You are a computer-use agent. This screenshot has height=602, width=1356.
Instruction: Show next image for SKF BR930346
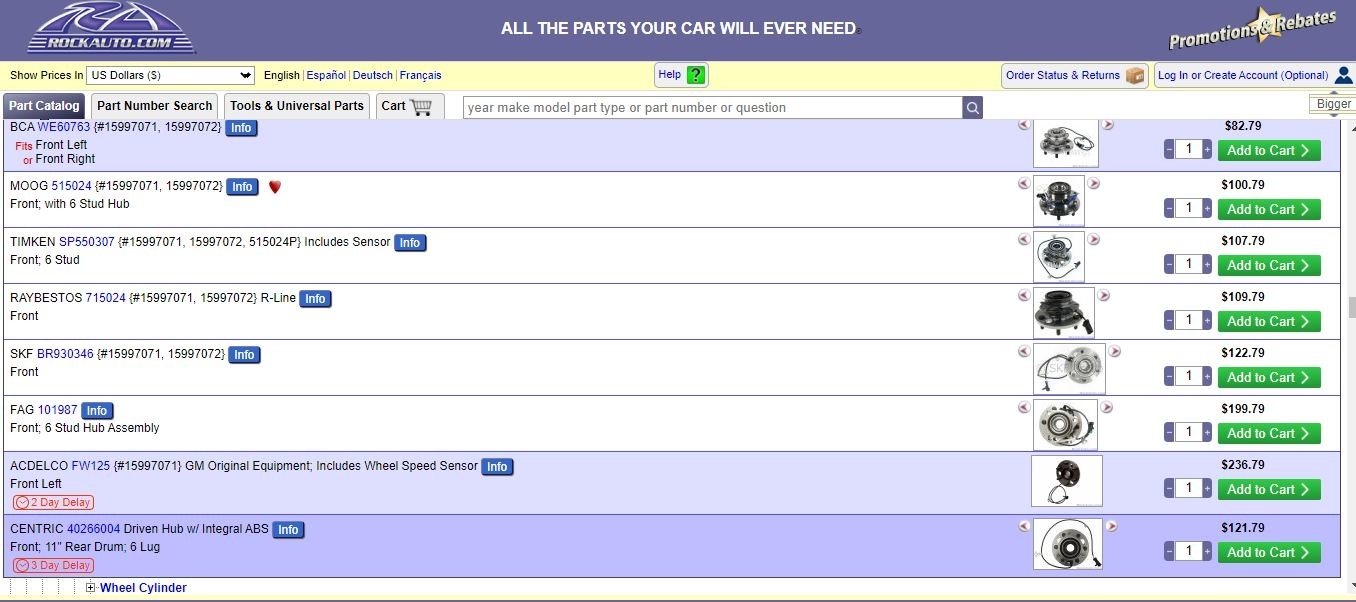tap(1114, 351)
